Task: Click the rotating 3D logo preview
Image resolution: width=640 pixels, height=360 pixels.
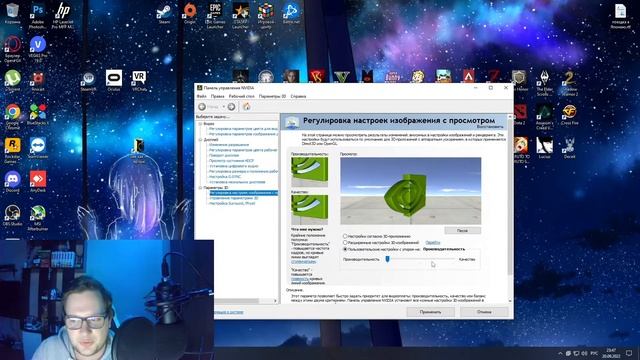Action: coord(411,191)
